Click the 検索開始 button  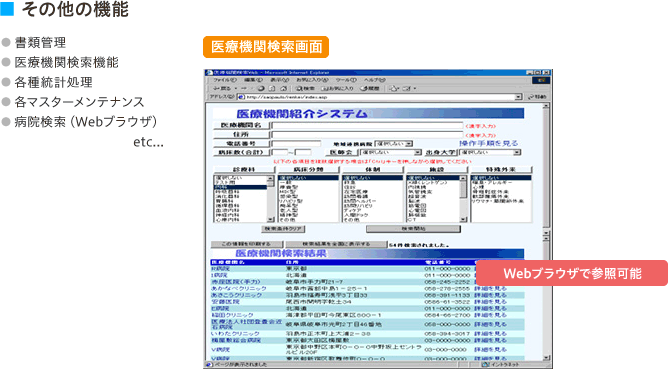(413, 229)
